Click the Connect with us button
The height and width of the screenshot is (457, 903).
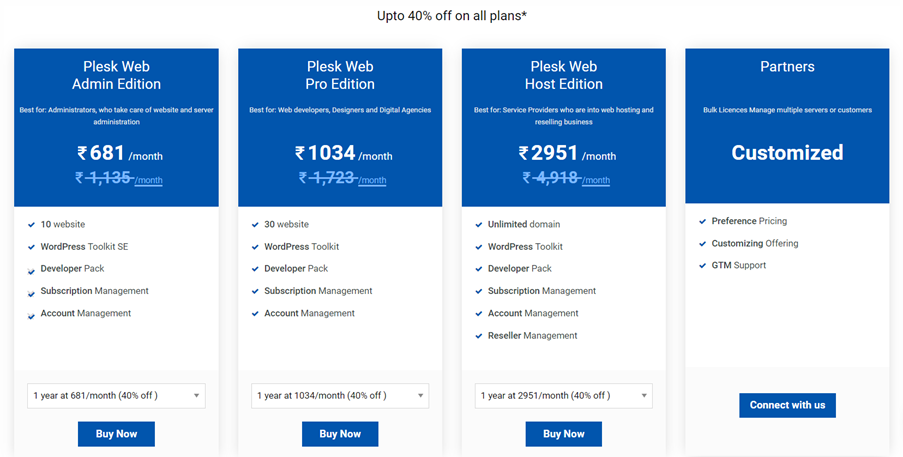pyautogui.click(x=787, y=405)
